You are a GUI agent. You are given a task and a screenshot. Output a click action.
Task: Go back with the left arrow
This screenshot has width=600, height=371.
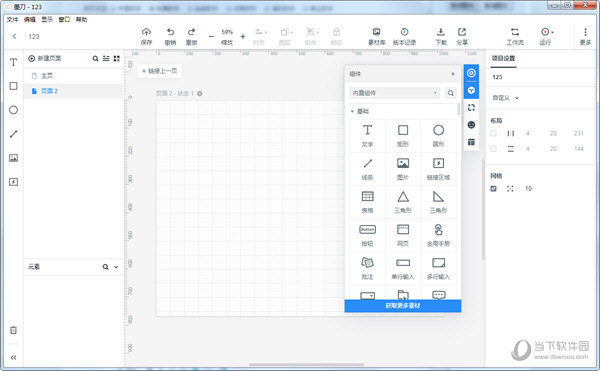pos(14,36)
